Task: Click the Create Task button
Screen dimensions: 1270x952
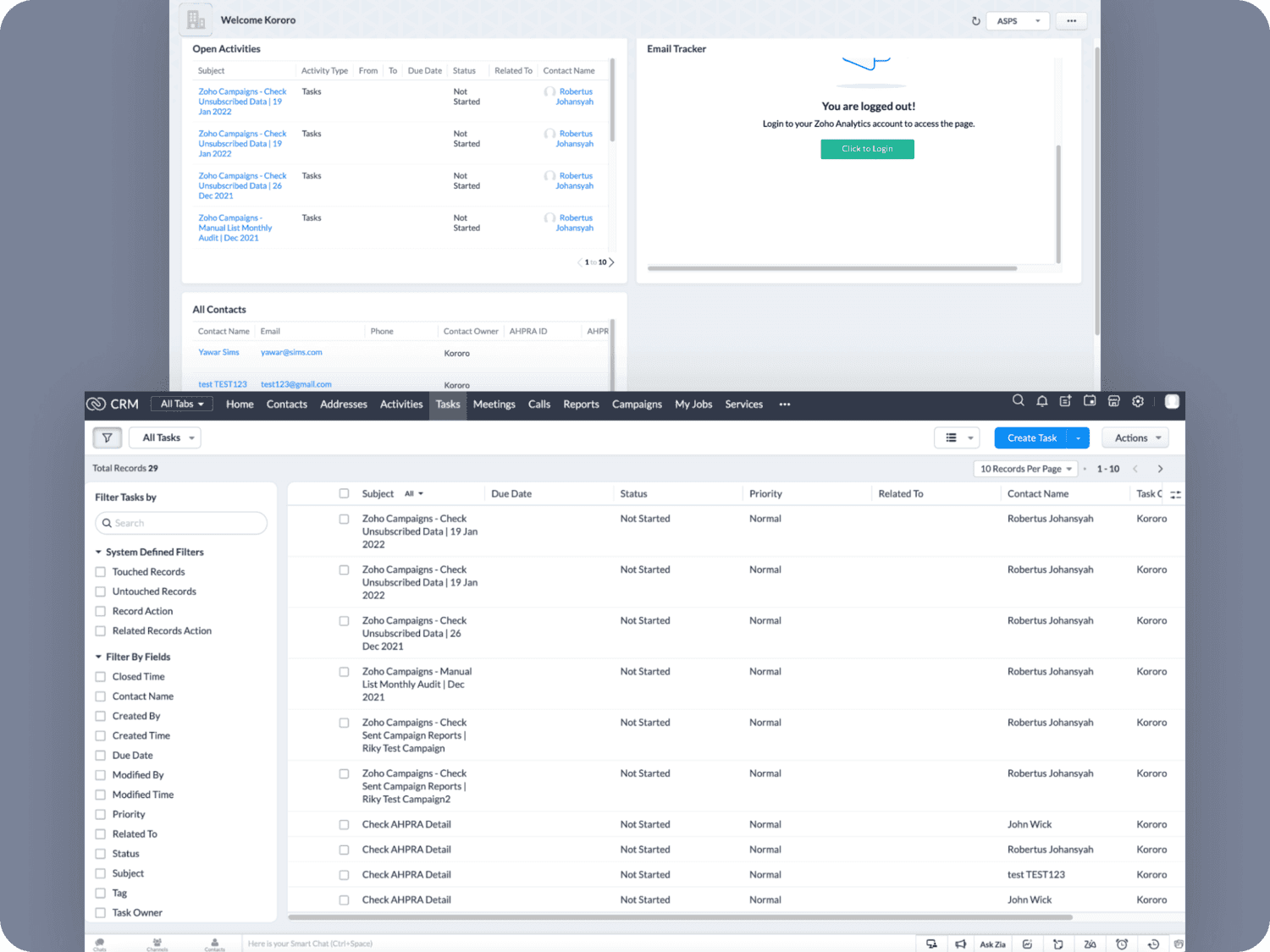Action: (1031, 437)
